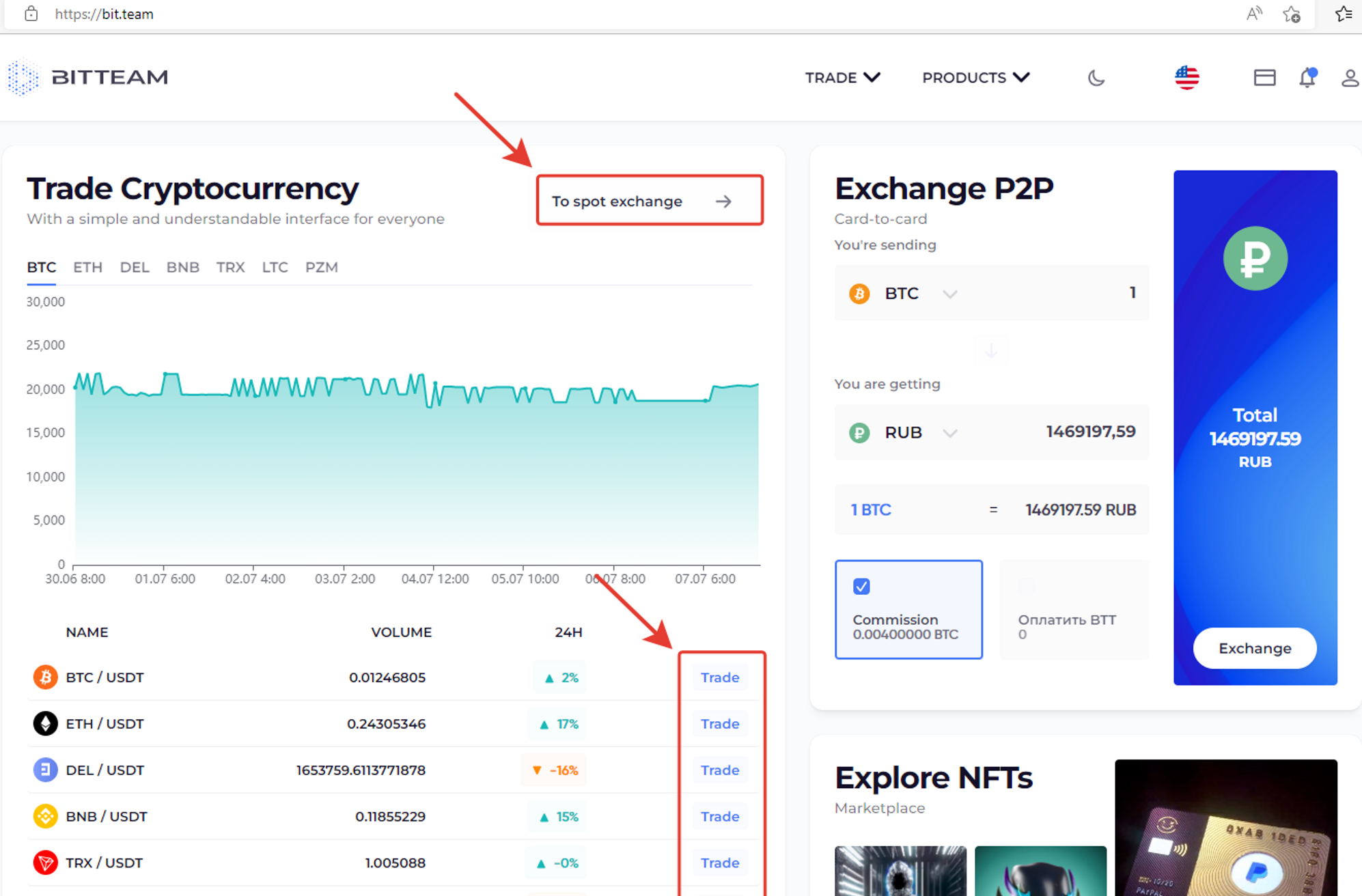Click the BNB / USDT pair name
1362x896 pixels.
pos(107,817)
